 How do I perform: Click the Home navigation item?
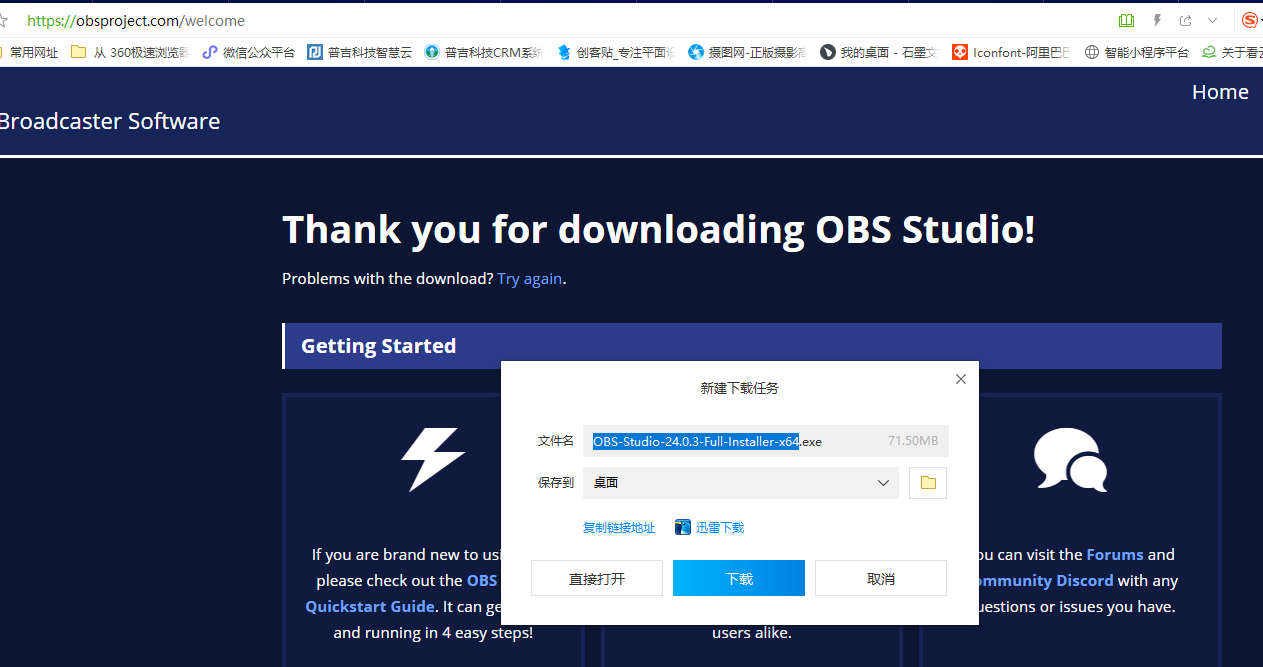pyautogui.click(x=1220, y=92)
